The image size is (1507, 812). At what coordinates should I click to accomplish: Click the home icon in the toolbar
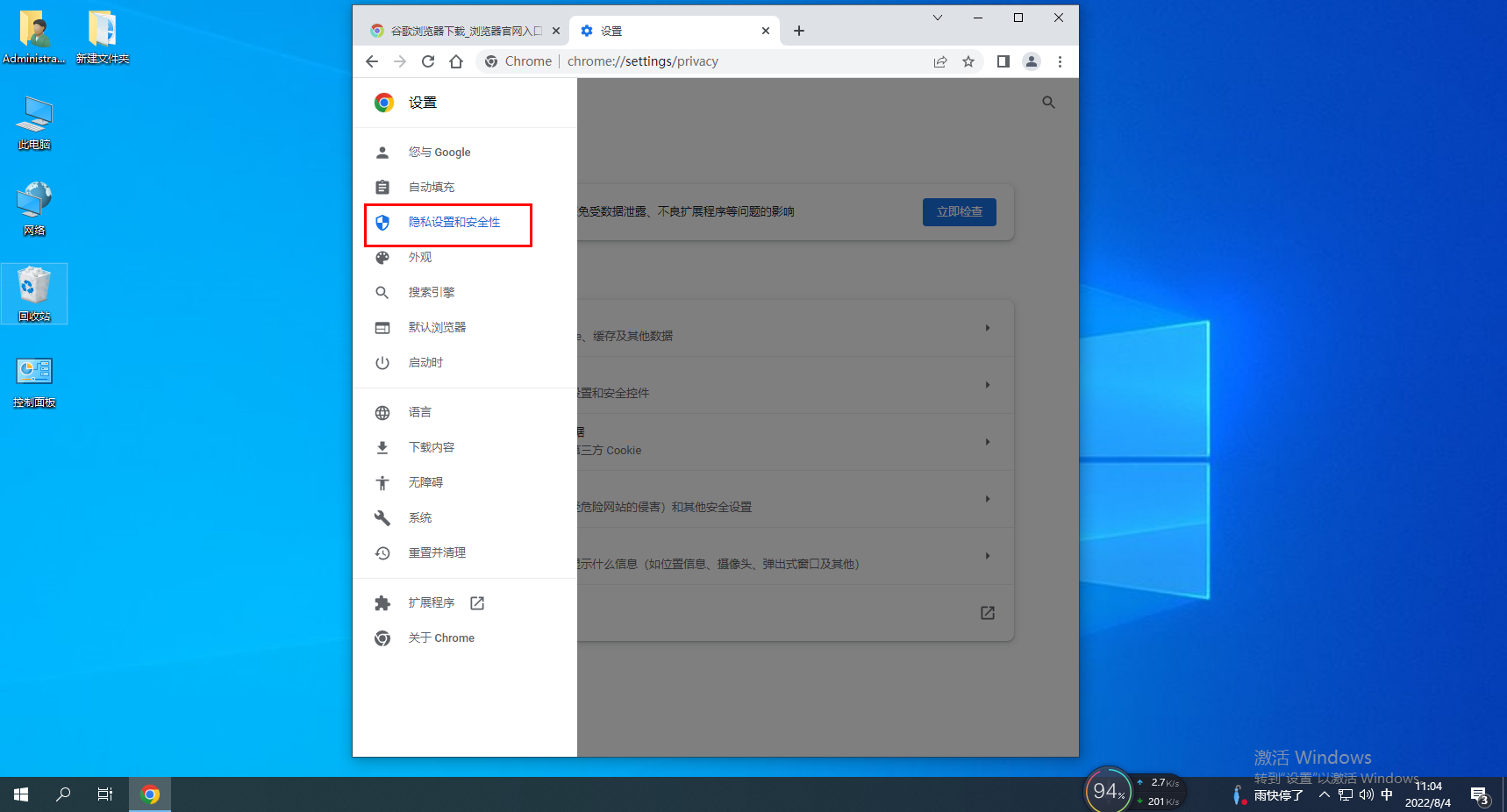pos(456,61)
